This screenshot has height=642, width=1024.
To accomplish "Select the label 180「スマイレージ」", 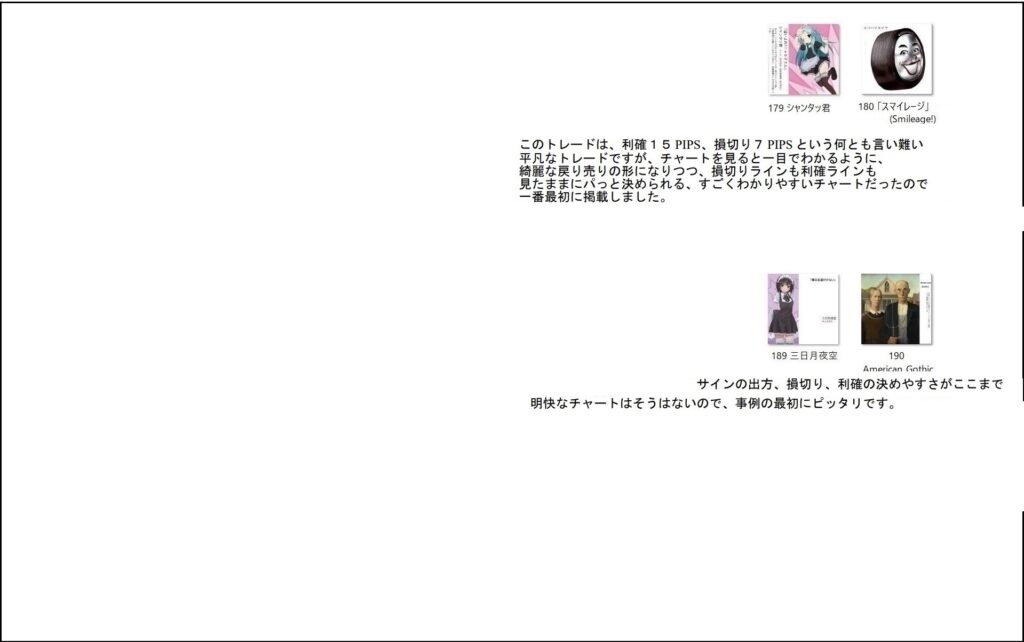I will (894, 106).
